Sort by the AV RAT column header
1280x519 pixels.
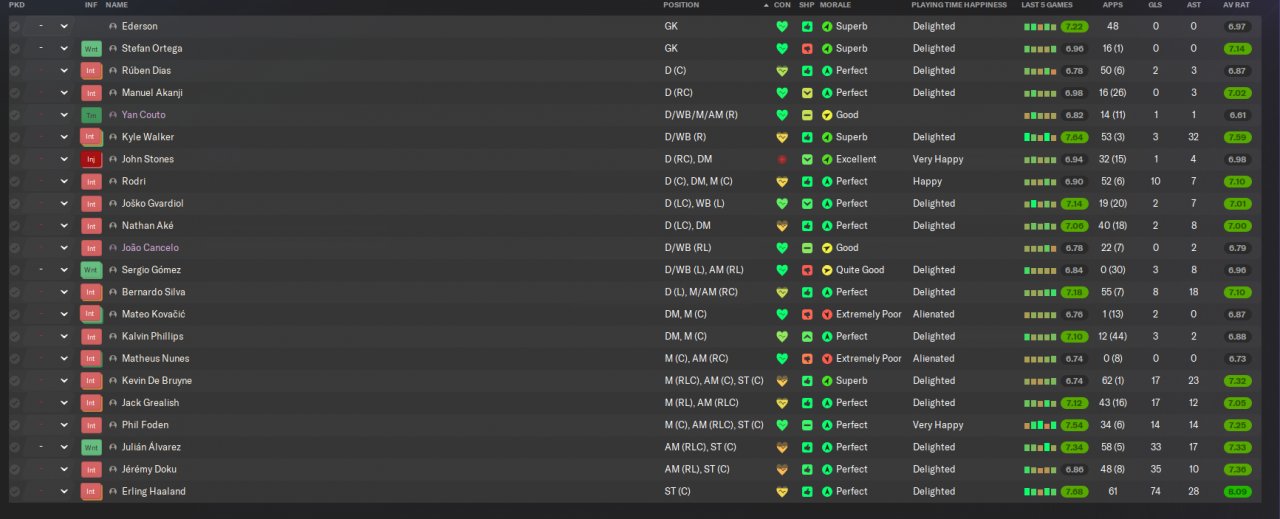coord(1236,5)
